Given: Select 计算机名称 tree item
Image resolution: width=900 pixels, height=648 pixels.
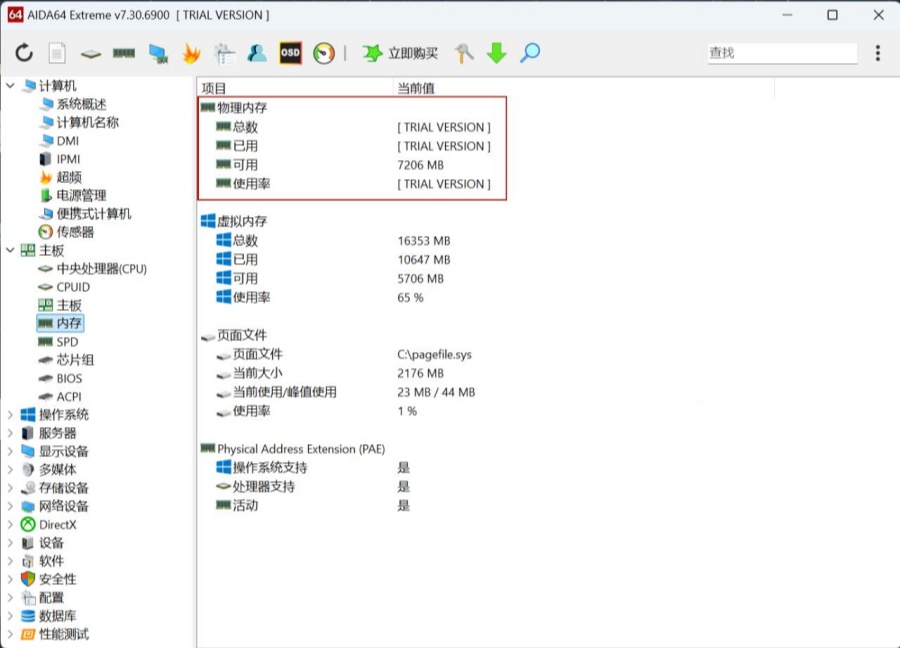Looking at the screenshot, I should [x=87, y=122].
